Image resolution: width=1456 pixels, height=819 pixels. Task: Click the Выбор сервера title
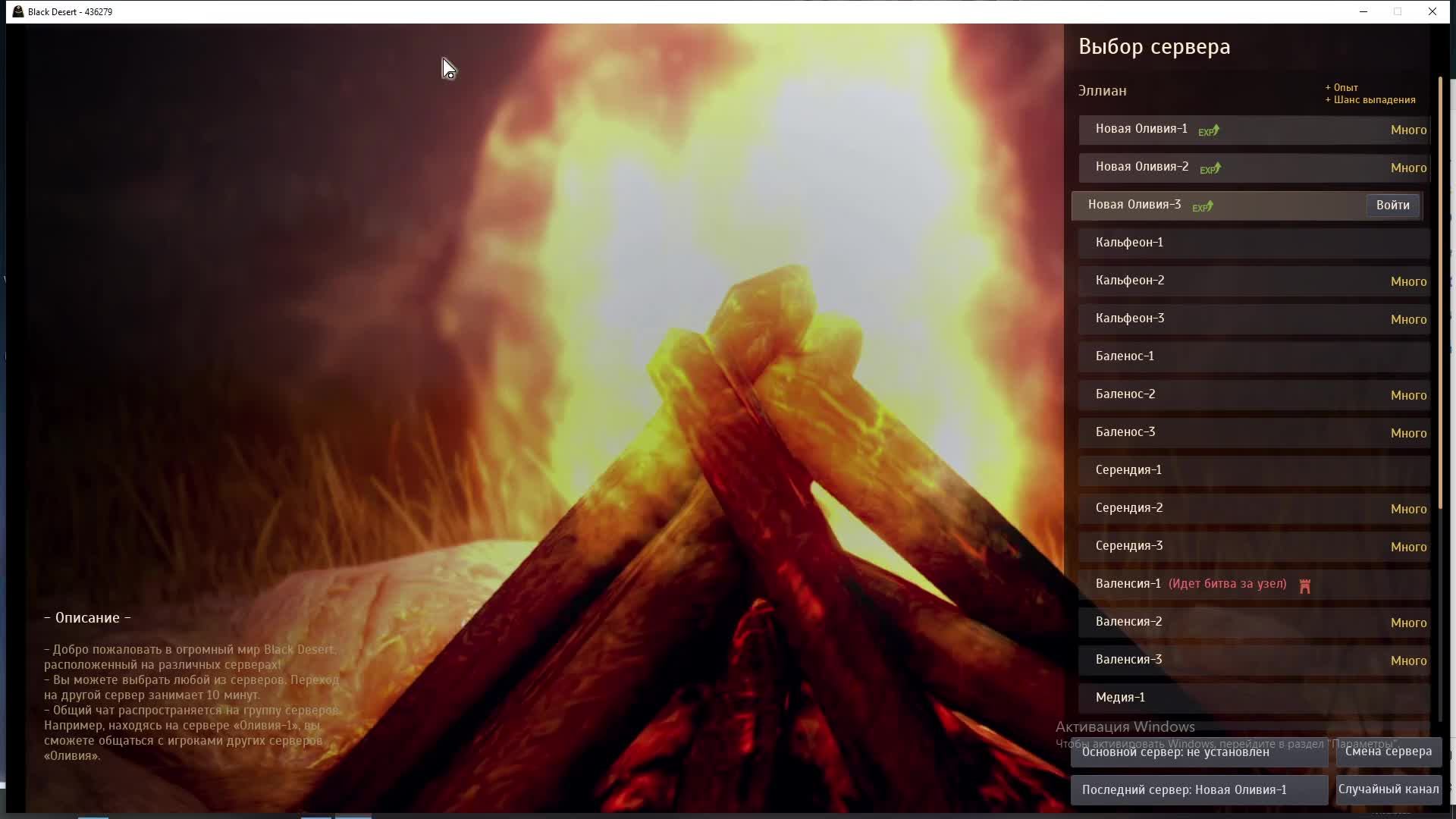point(1154,47)
